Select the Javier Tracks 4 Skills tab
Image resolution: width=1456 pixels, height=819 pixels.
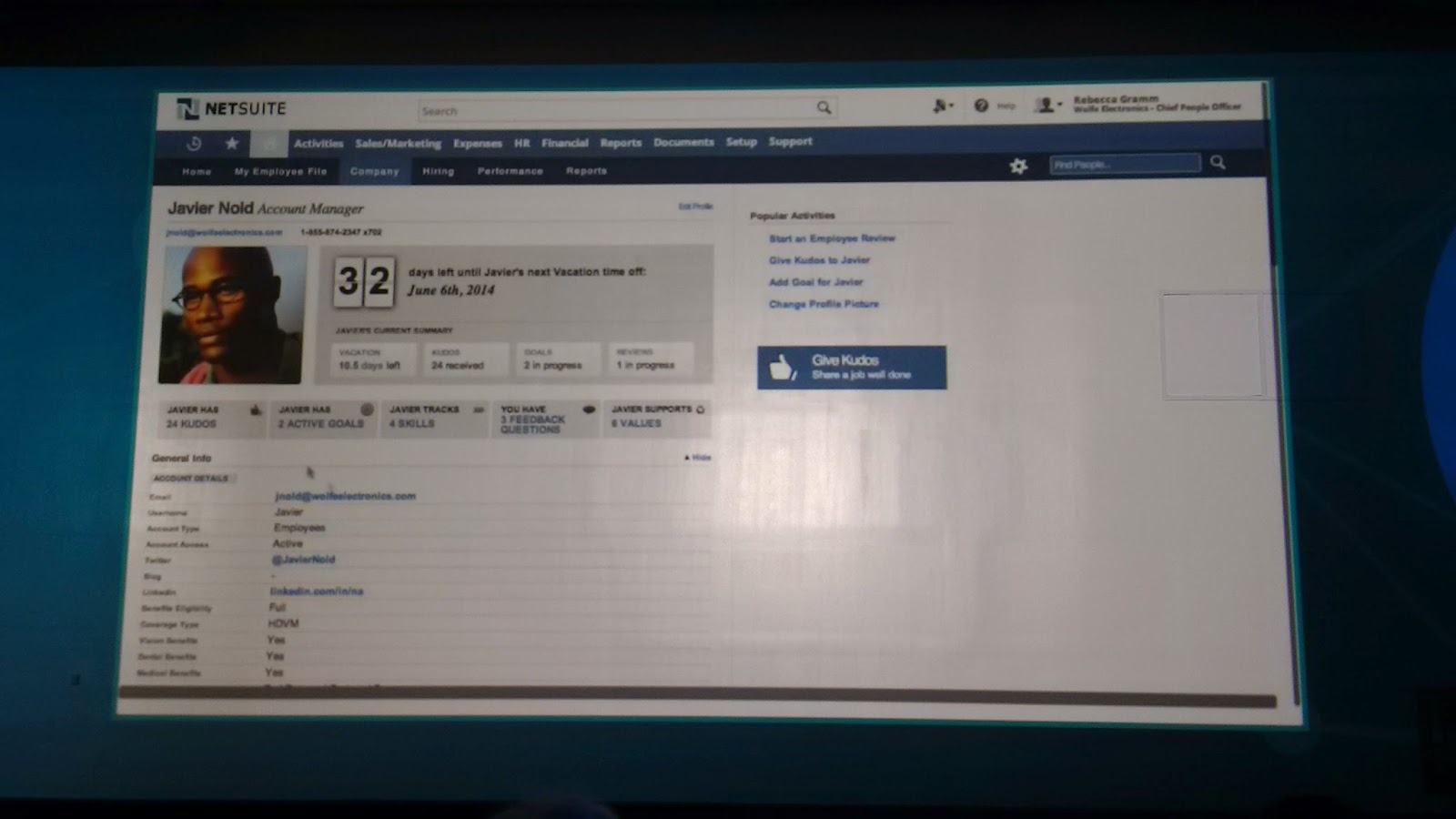point(435,418)
